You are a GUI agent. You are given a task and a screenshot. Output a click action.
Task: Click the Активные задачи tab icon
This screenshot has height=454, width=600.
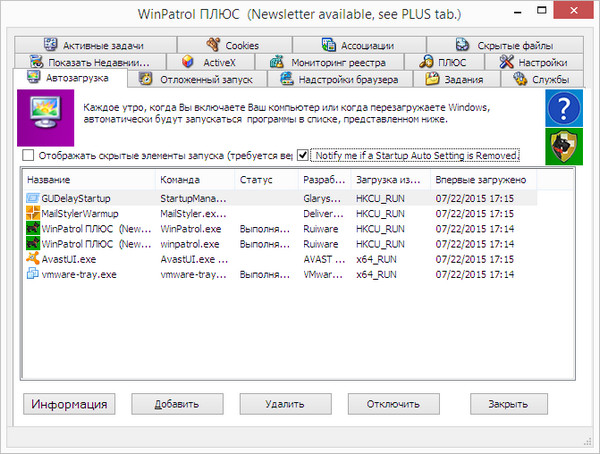pyautogui.click(x=51, y=45)
